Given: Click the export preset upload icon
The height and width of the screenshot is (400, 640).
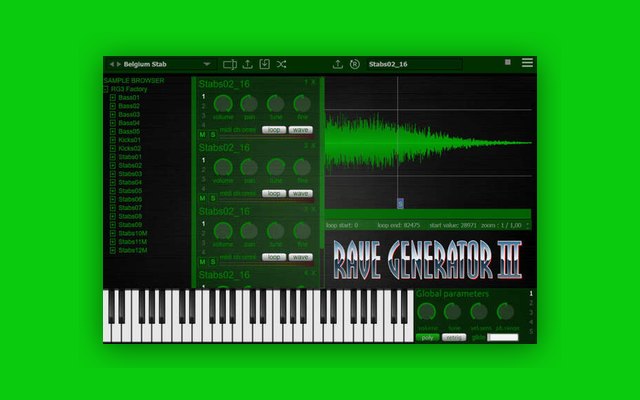Looking at the screenshot, I should tap(247, 64).
